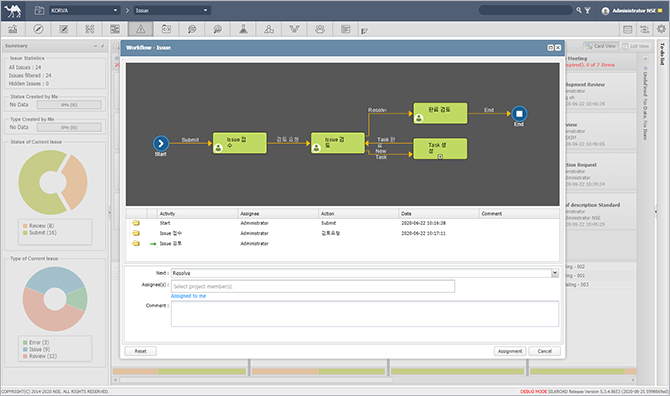
Task: Open the report window toolbar icon
Action: pos(345,29)
